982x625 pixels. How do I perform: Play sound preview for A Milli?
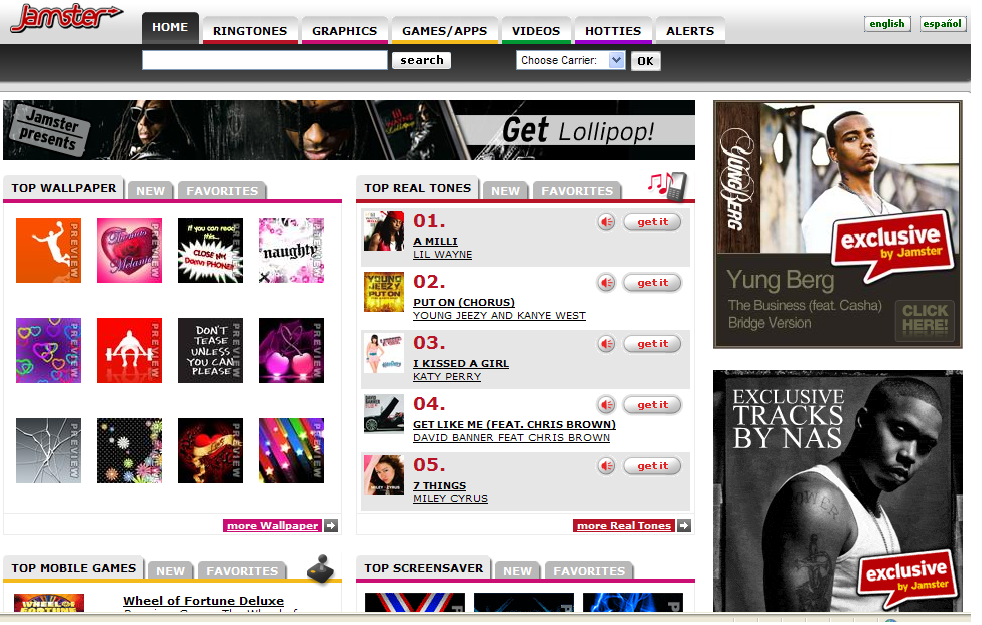[606, 222]
